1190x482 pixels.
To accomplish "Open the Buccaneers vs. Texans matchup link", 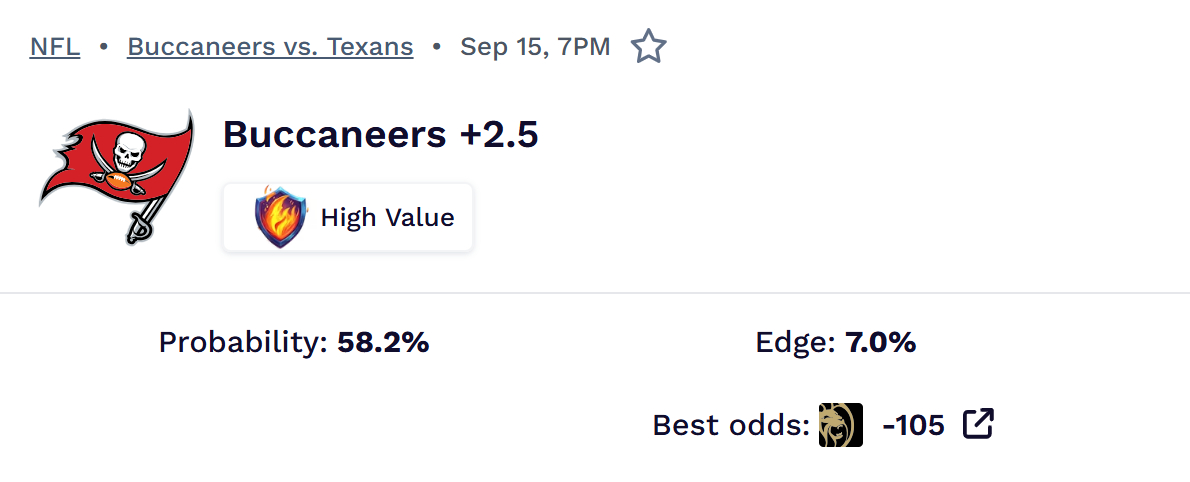I will 270,47.
